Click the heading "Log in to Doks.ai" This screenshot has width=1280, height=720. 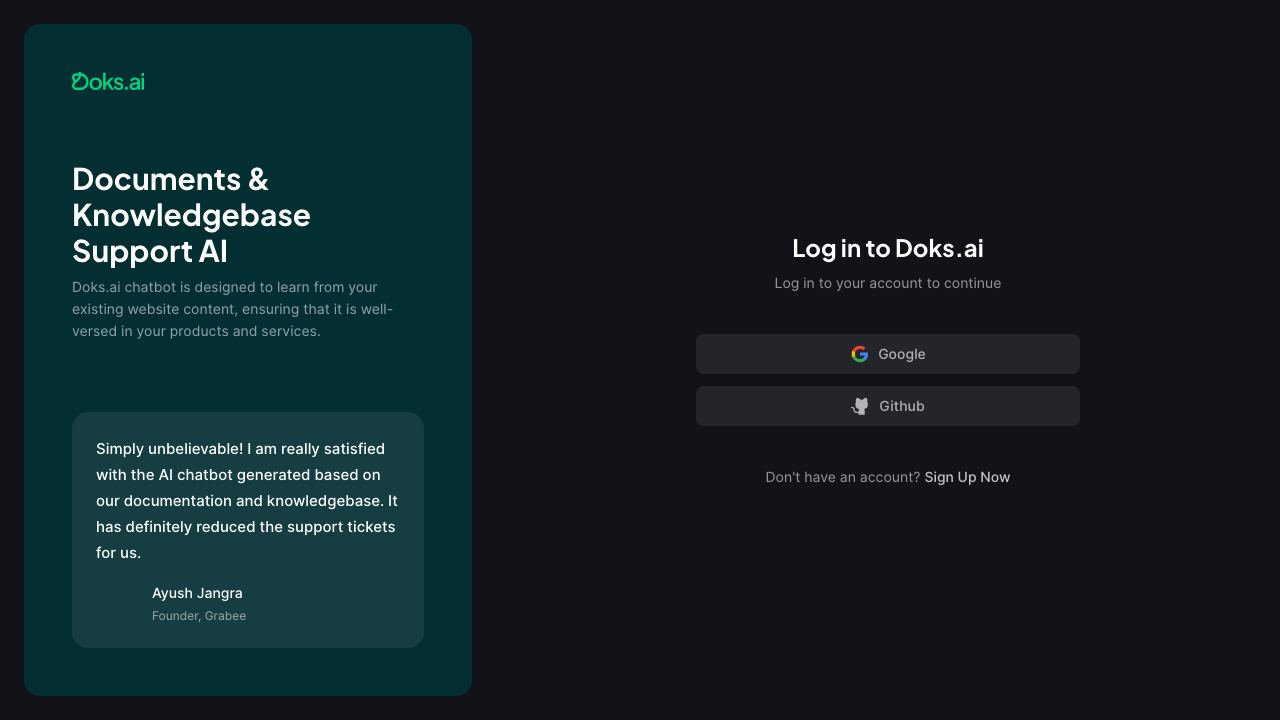pyautogui.click(x=888, y=248)
